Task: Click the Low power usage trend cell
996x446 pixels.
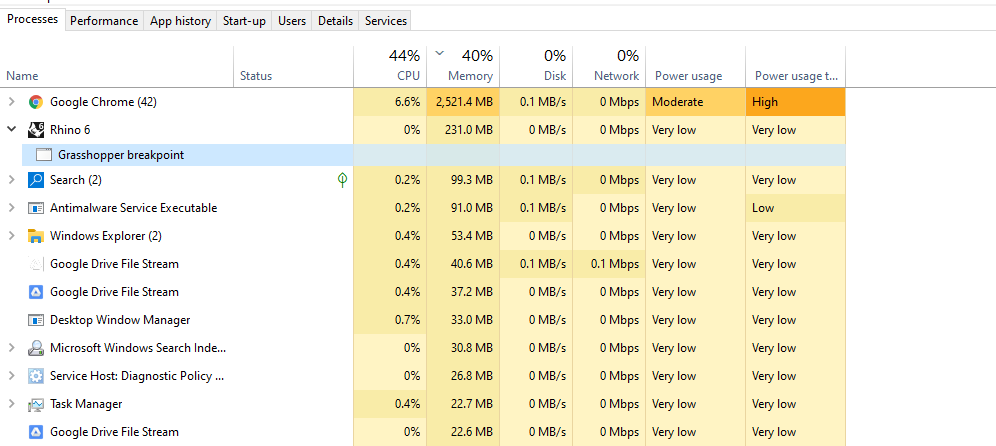Action: coord(795,208)
